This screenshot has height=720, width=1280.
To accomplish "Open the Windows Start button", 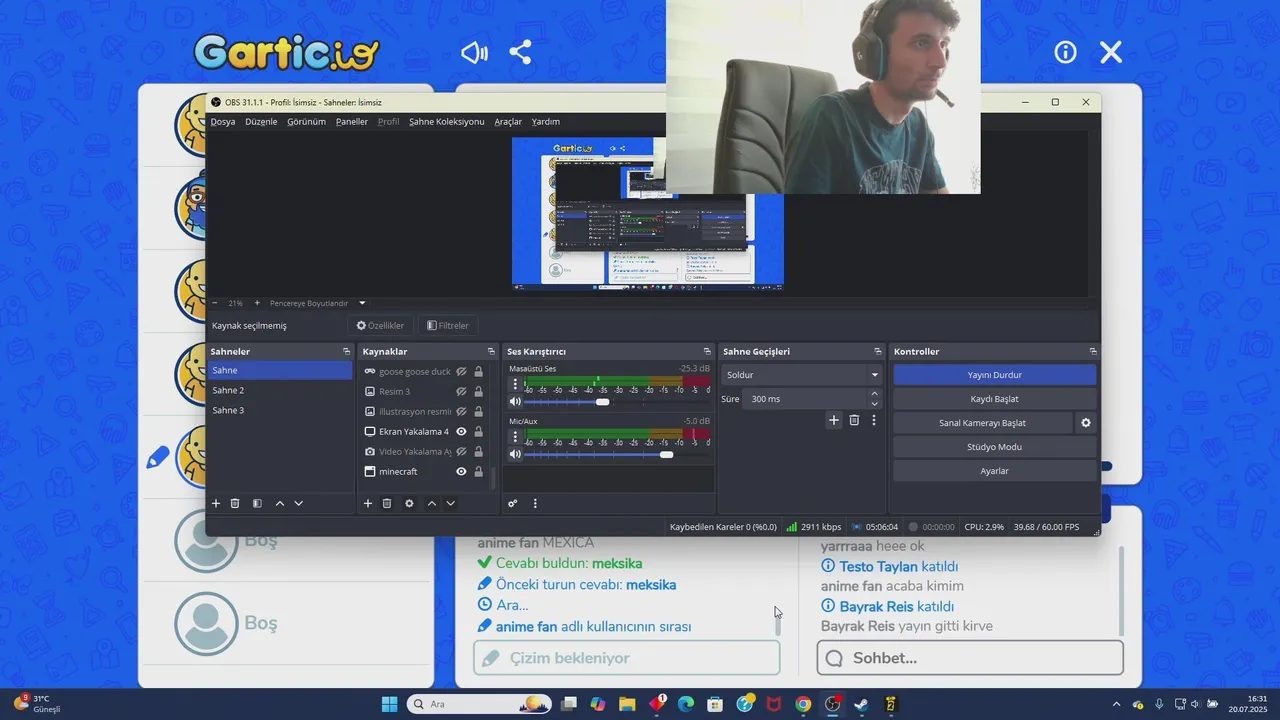I will coord(389,704).
